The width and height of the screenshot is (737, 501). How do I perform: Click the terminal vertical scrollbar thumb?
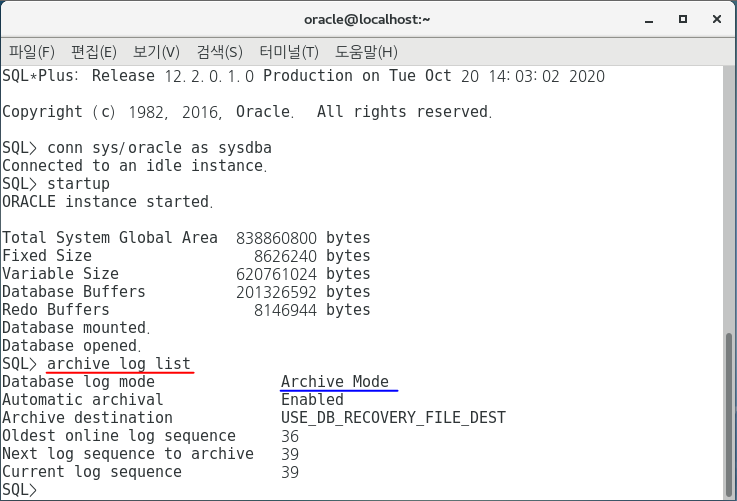[729, 415]
